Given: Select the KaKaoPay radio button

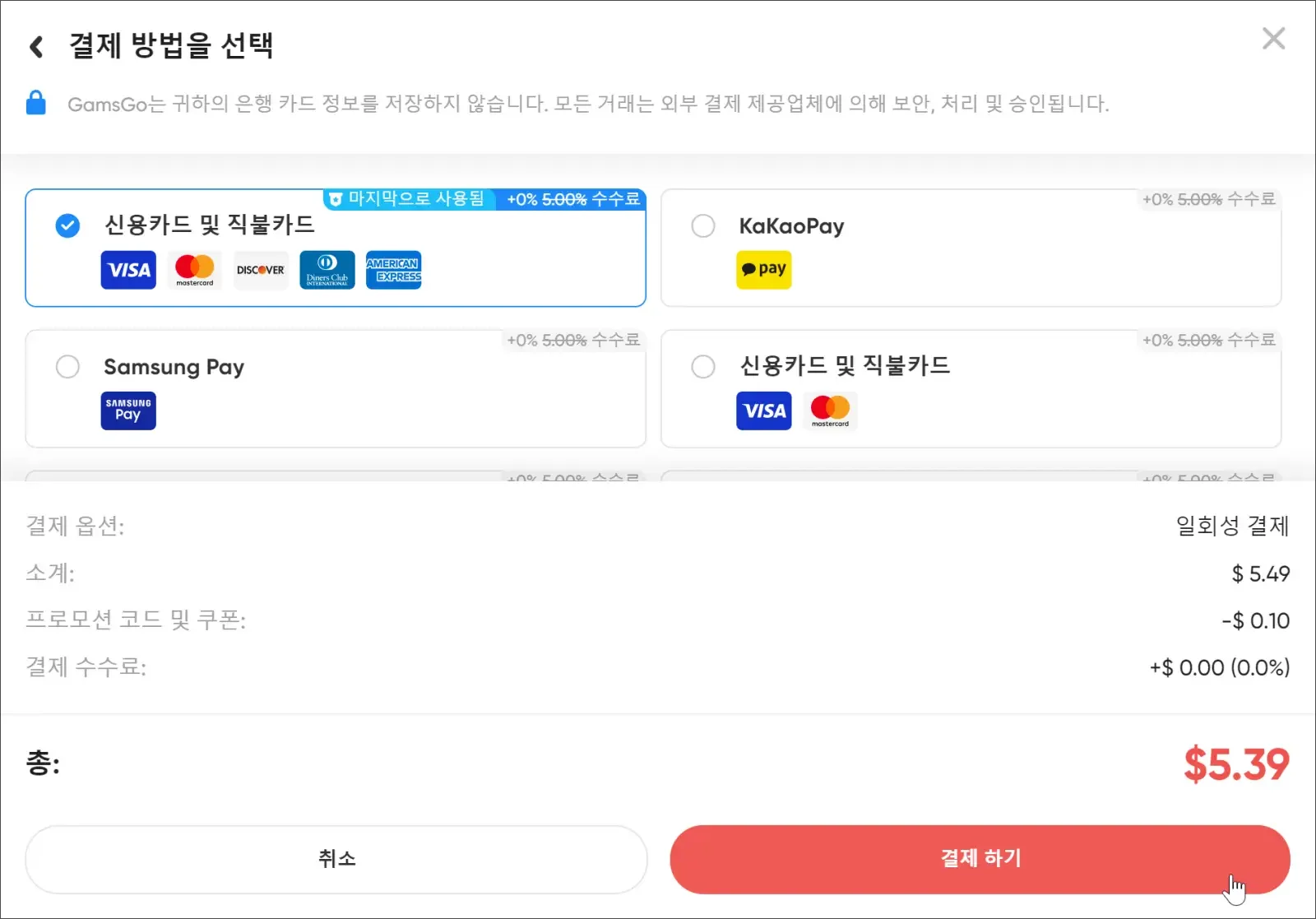Looking at the screenshot, I should (703, 225).
